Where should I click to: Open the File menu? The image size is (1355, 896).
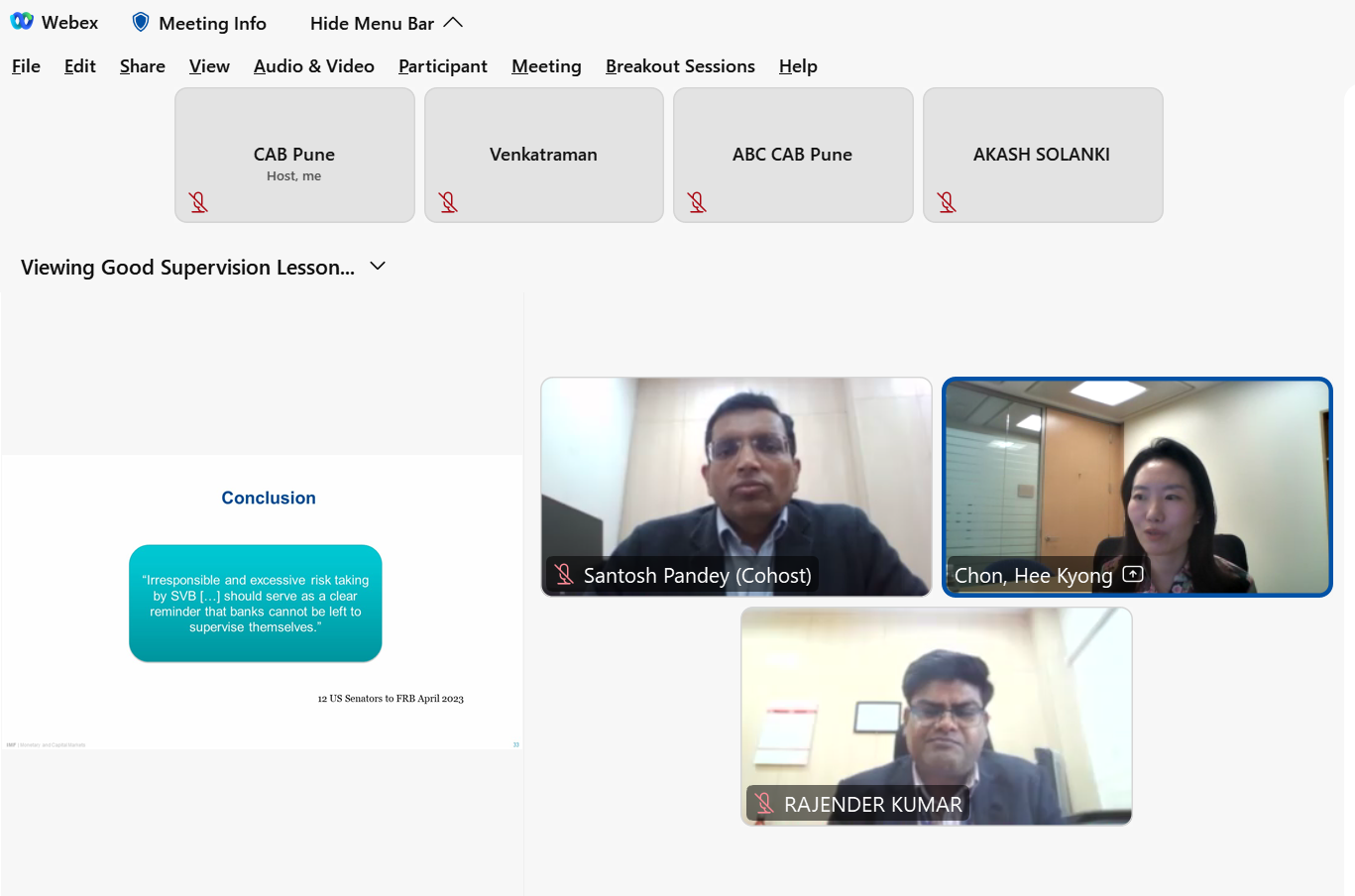tap(26, 66)
